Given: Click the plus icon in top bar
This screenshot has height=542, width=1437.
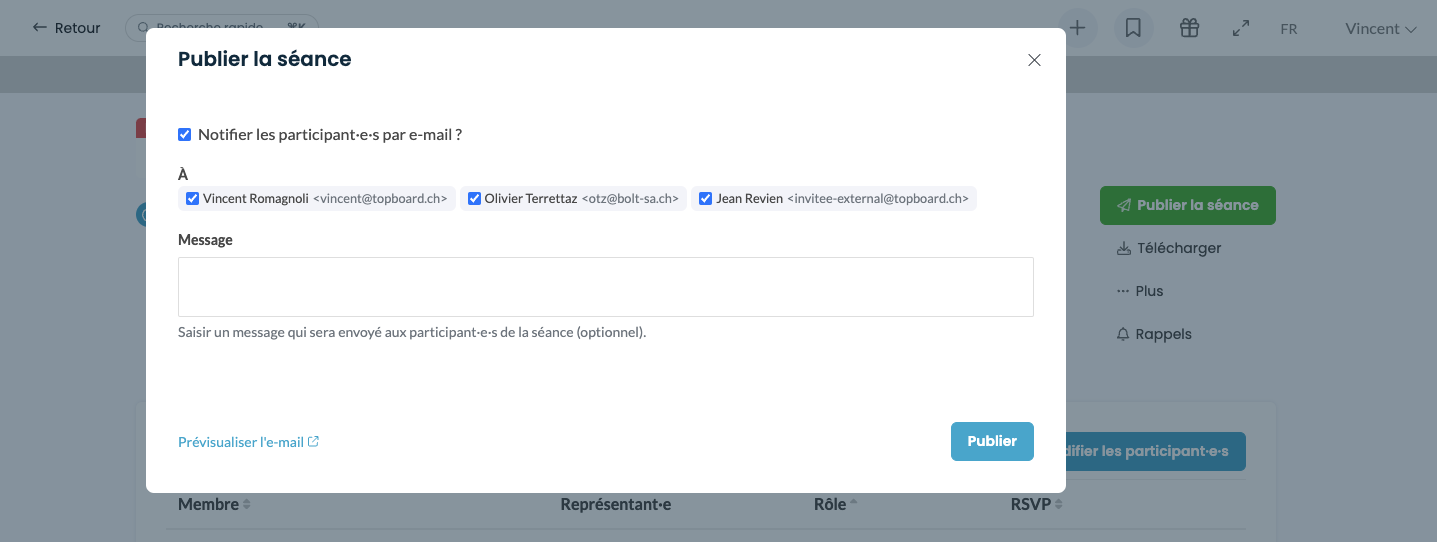Looking at the screenshot, I should click(x=1077, y=28).
